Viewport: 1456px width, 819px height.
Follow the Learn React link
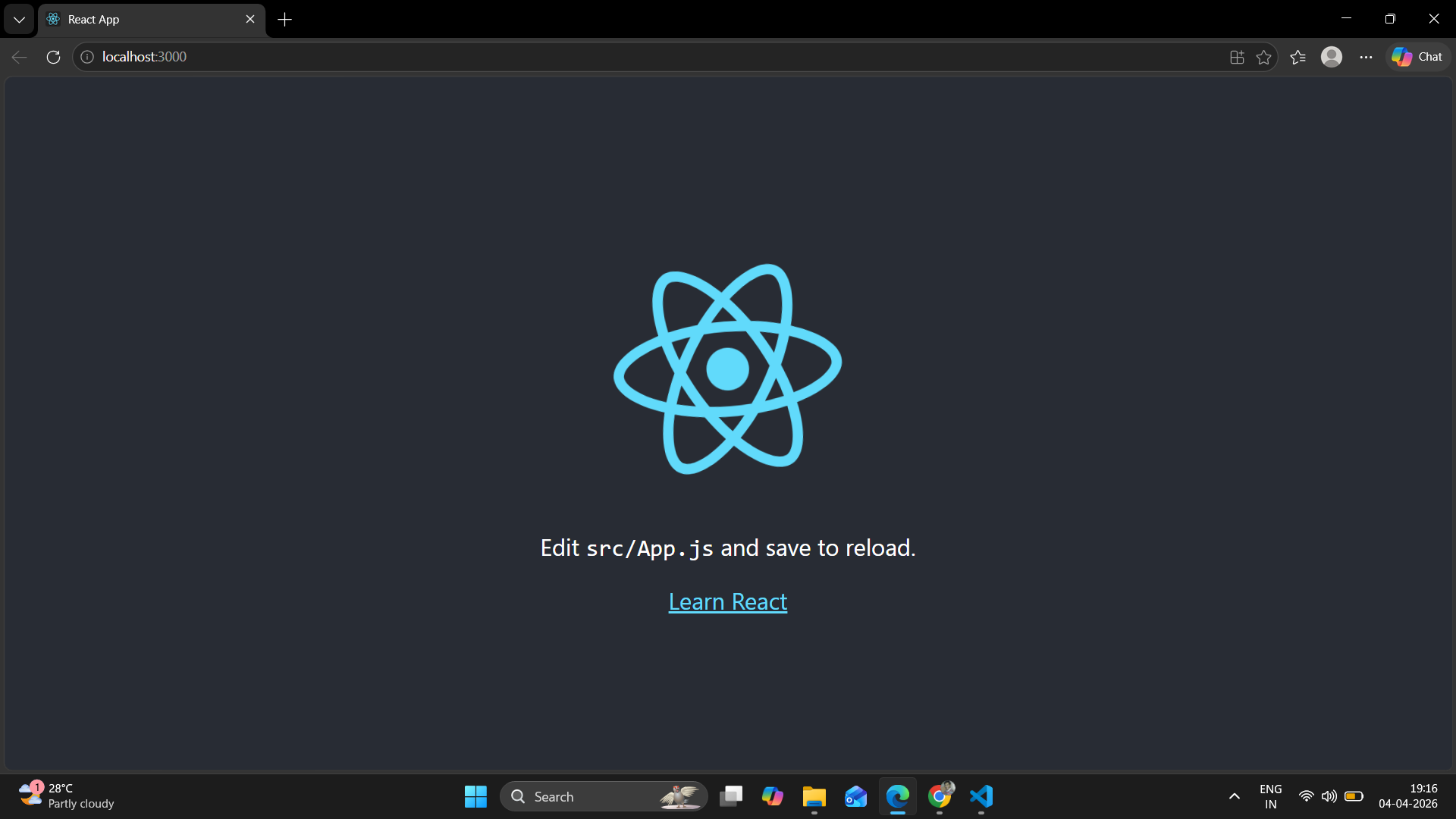coord(727,601)
